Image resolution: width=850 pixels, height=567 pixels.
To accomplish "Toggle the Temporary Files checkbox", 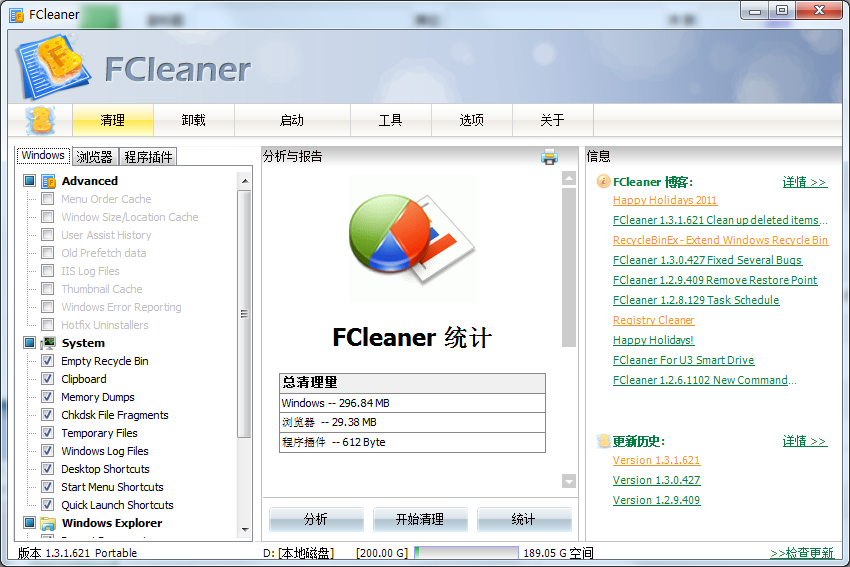I will coord(48,433).
